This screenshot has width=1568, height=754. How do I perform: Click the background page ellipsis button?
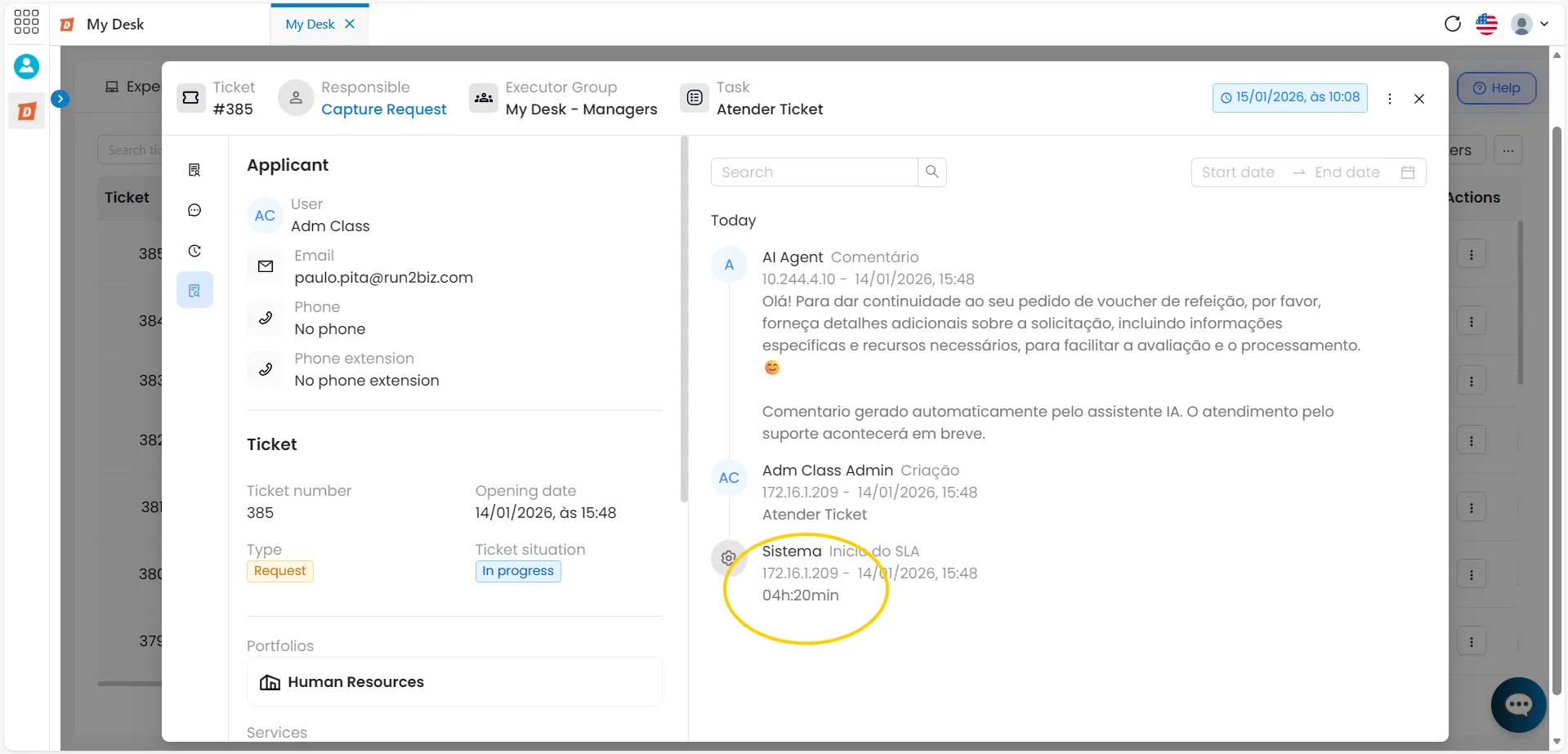pos(1508,150)
